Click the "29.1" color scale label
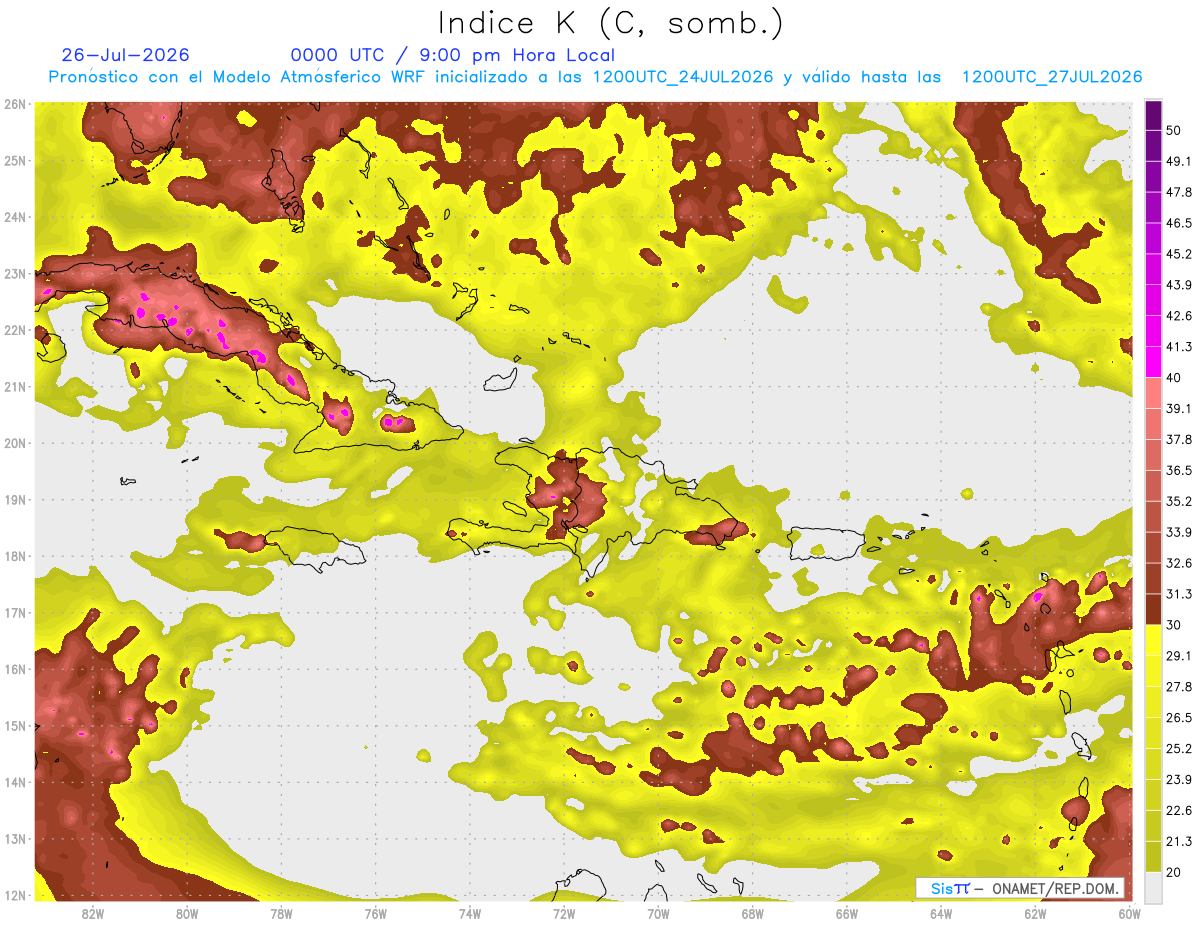 [x=1179, y=655]
